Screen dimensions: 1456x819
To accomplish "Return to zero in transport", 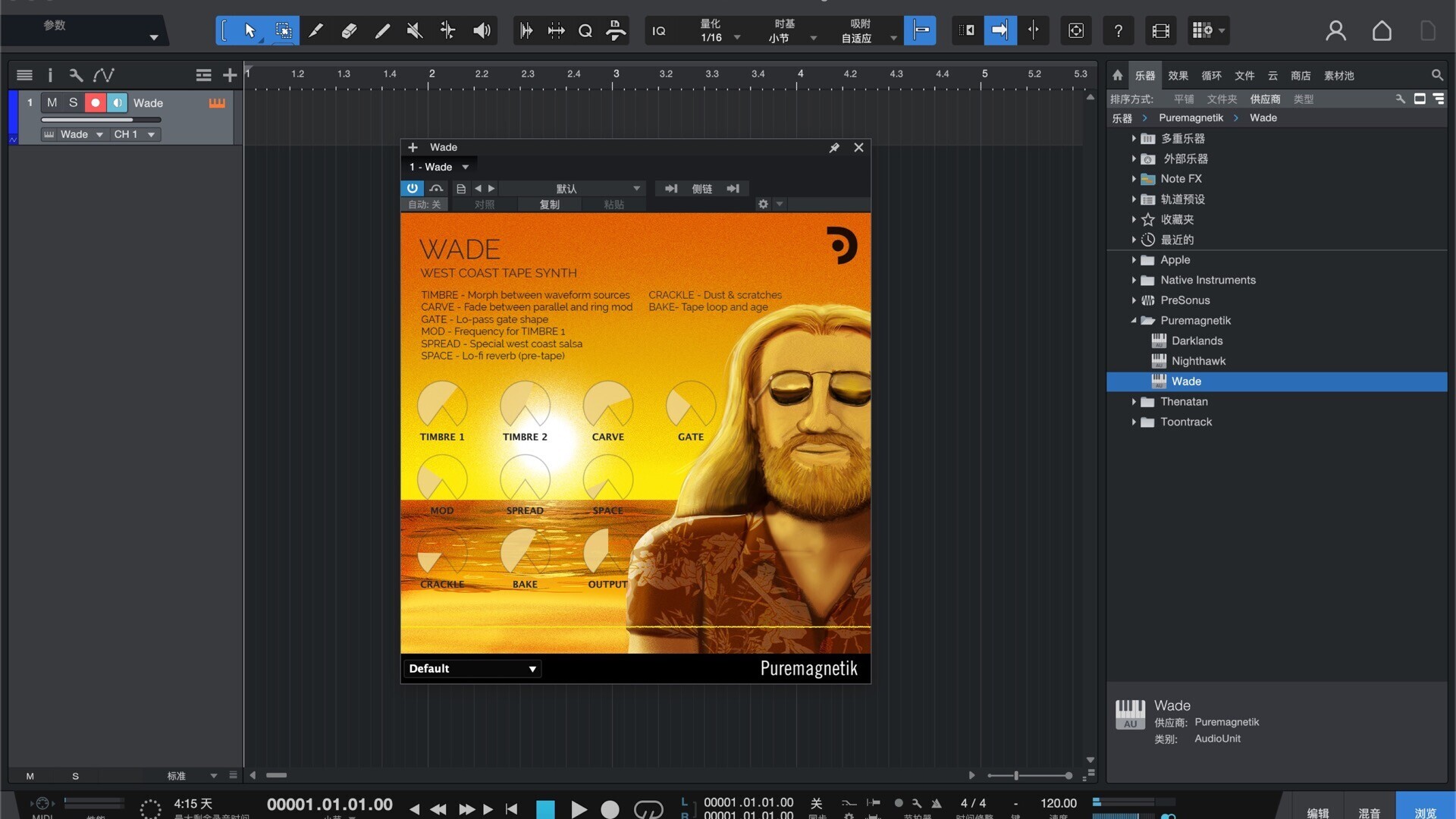I will (x=512, y=809).
